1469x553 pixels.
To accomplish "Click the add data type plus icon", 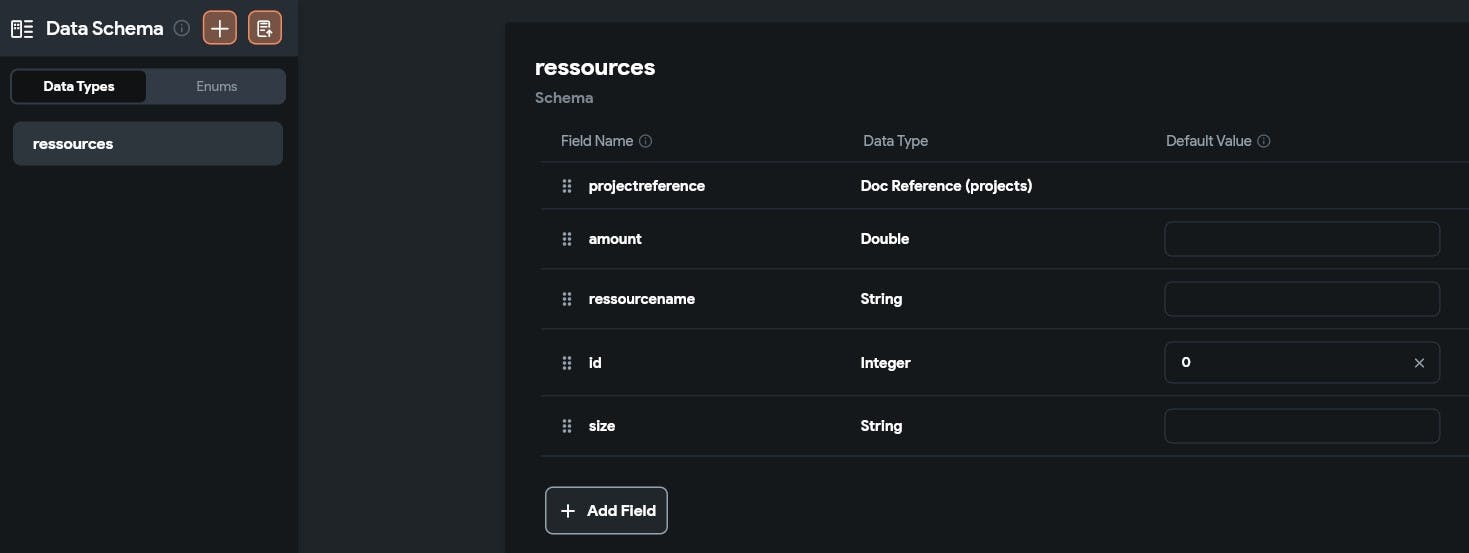I will coord(220,28).
